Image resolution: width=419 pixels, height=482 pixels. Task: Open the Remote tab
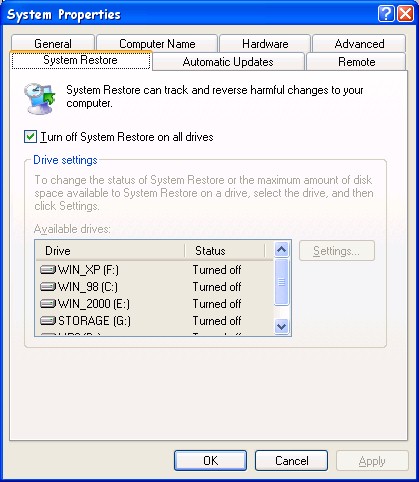tap(356, 62)
